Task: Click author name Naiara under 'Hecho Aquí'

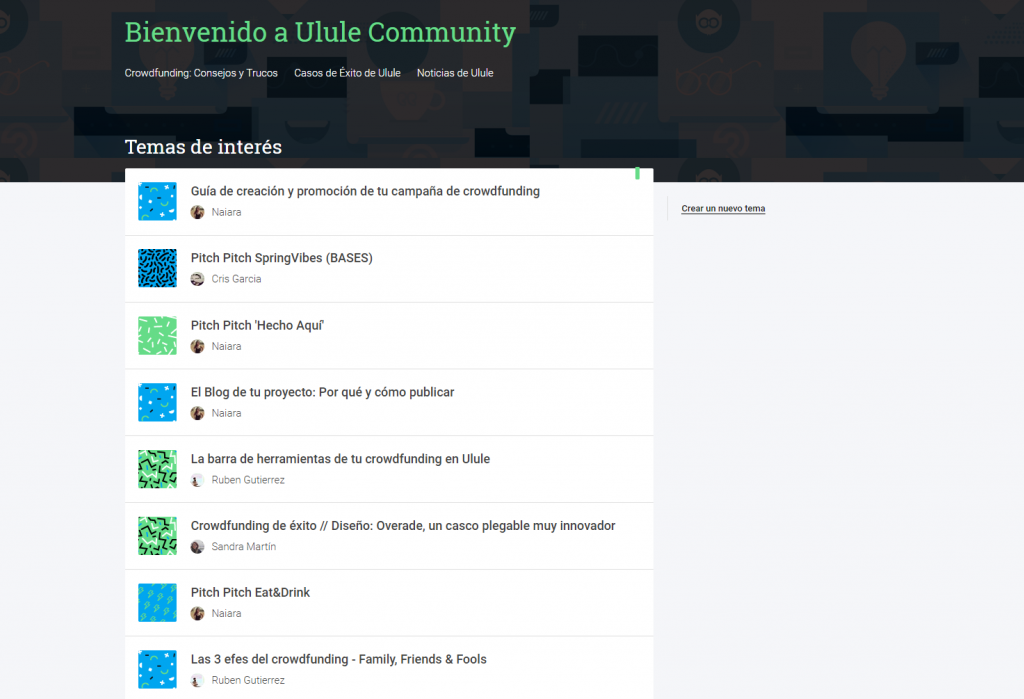Action: (x=226, y=346)
